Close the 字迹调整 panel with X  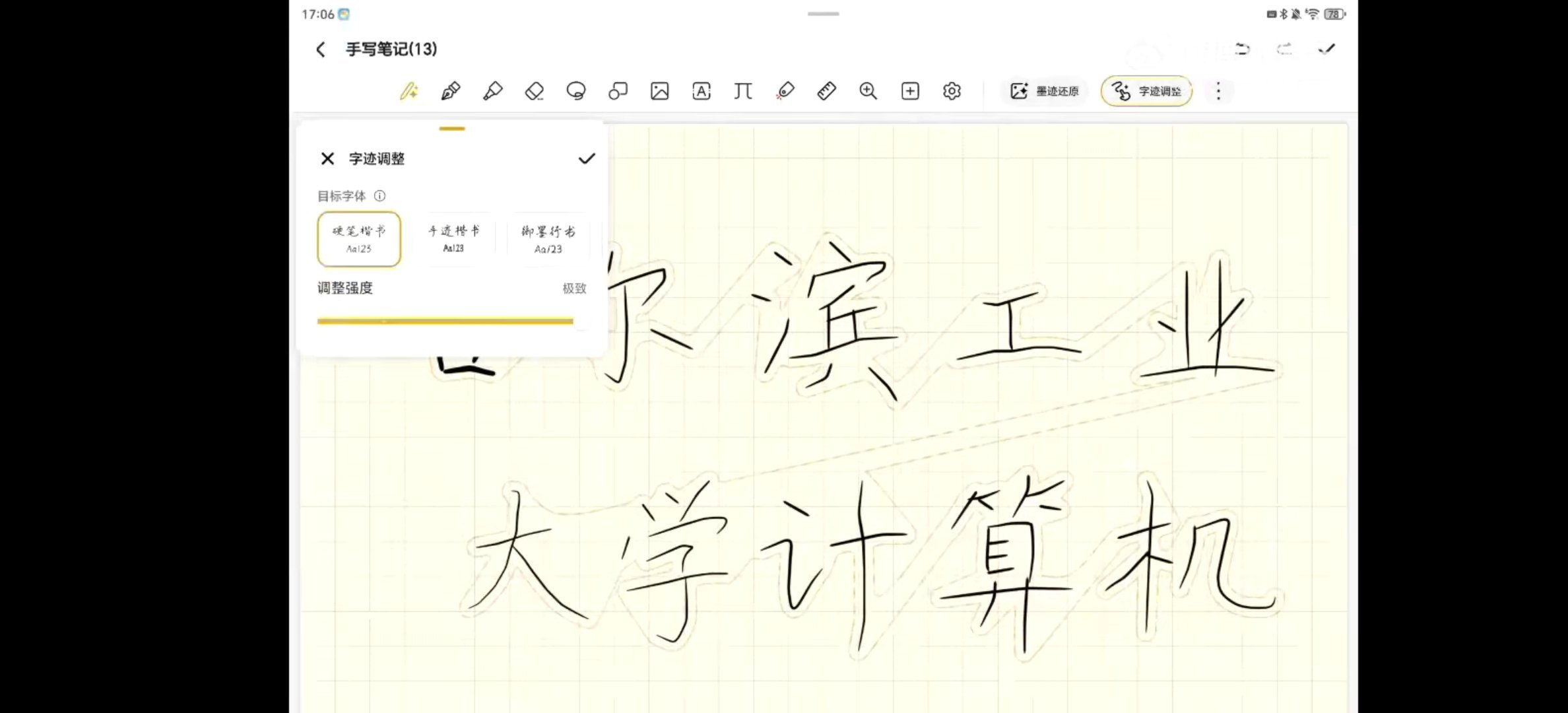[327, 158]
